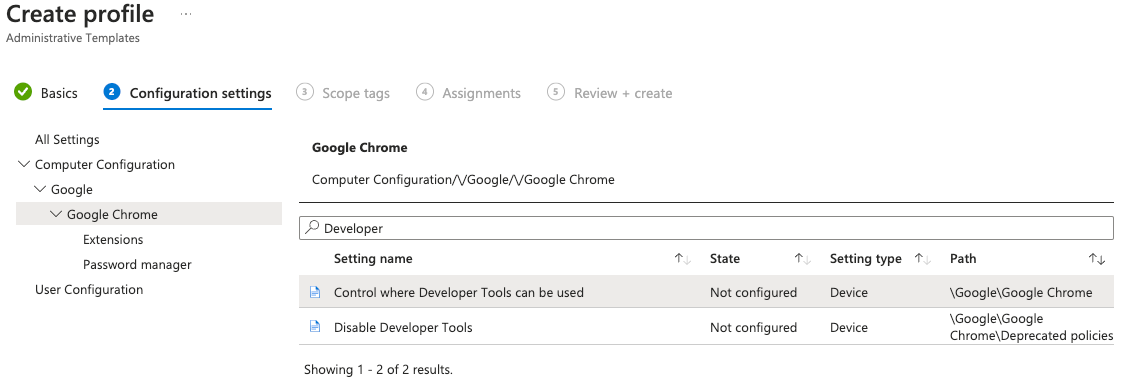Click the step 4 Assignments circle
Screen dimensions: 1135x389
click(425, 92)
